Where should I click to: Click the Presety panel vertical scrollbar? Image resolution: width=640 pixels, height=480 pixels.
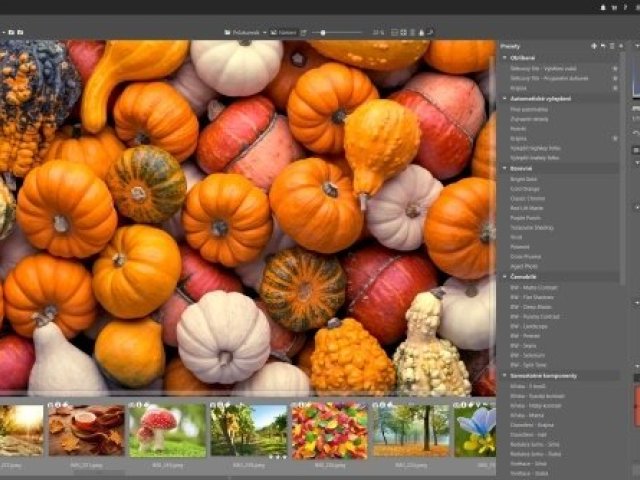click(622, 168)
